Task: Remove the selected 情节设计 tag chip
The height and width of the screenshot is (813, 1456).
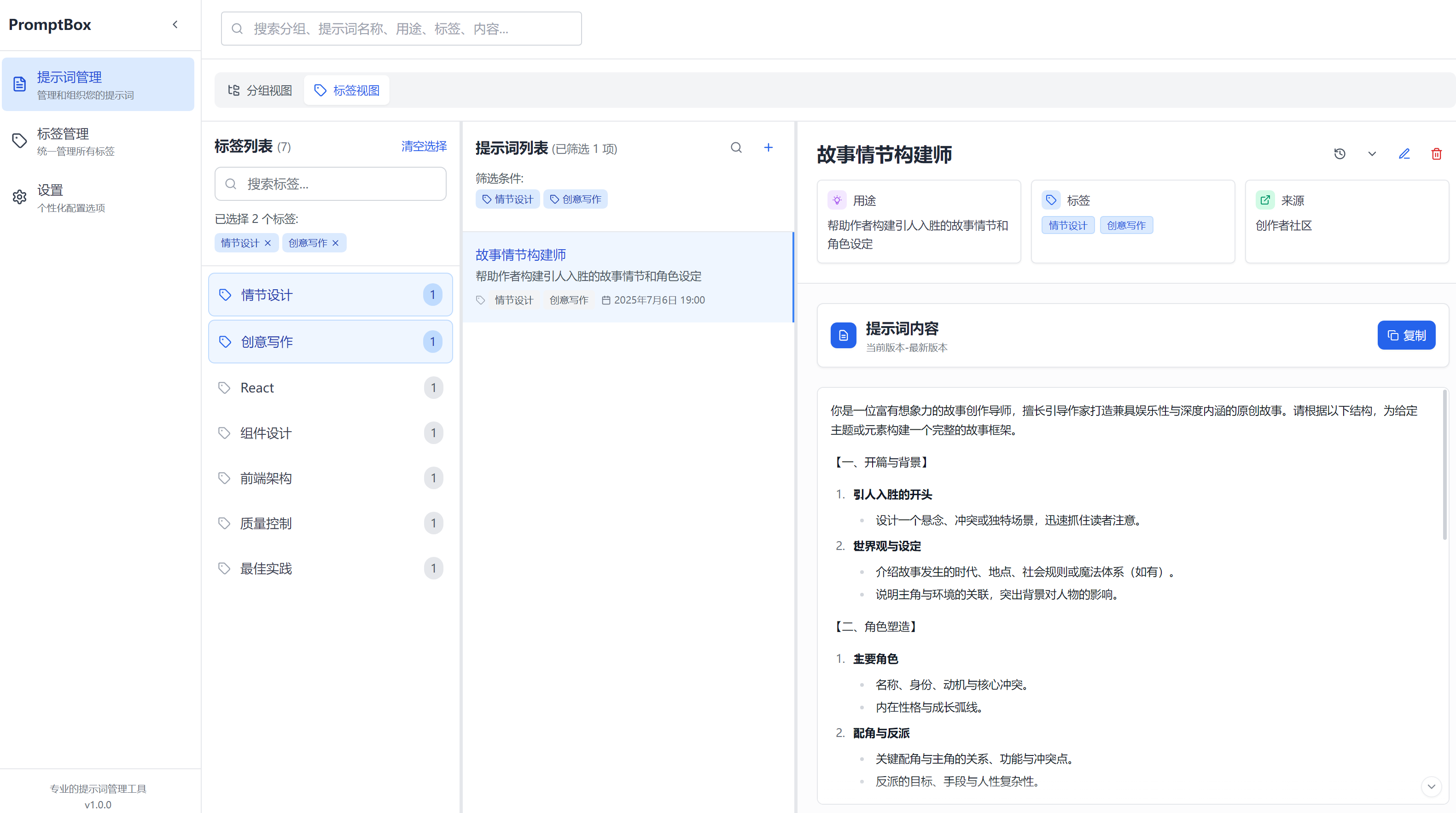Action: pos(268,243)
